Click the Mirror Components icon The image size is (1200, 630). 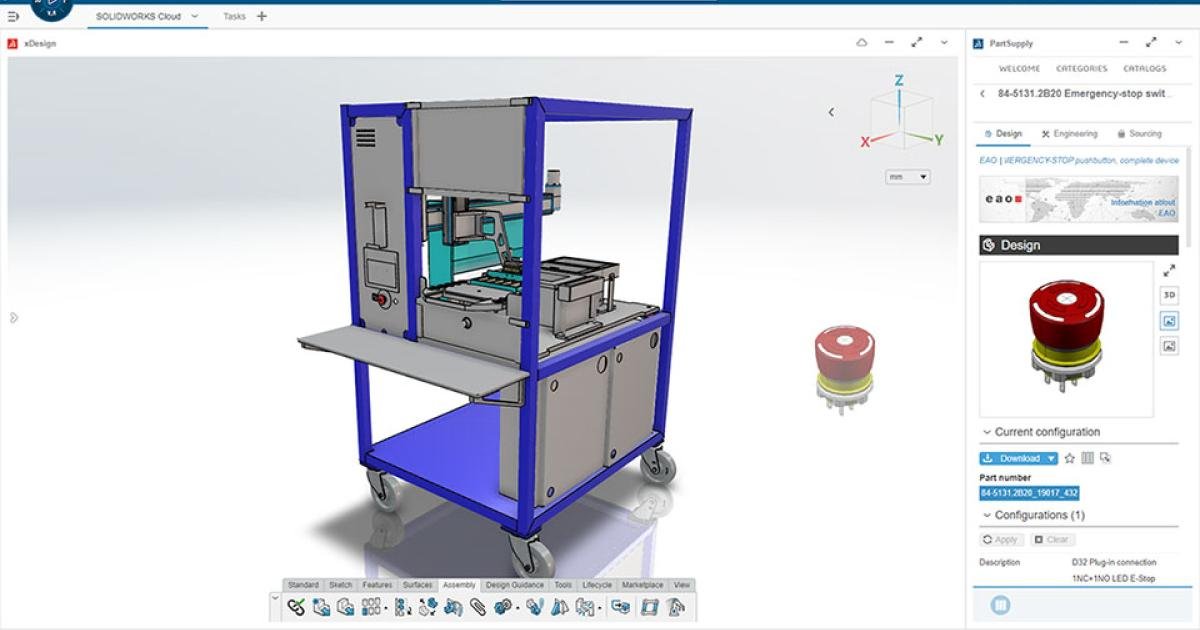point(403,606)
